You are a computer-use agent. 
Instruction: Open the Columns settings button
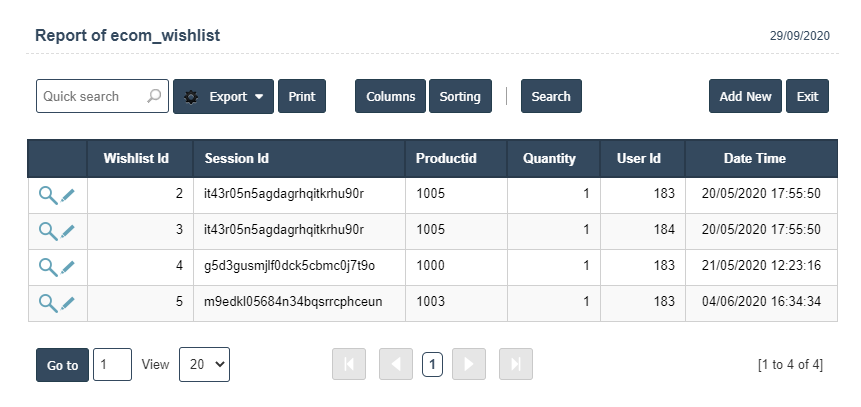click(390, 97)
